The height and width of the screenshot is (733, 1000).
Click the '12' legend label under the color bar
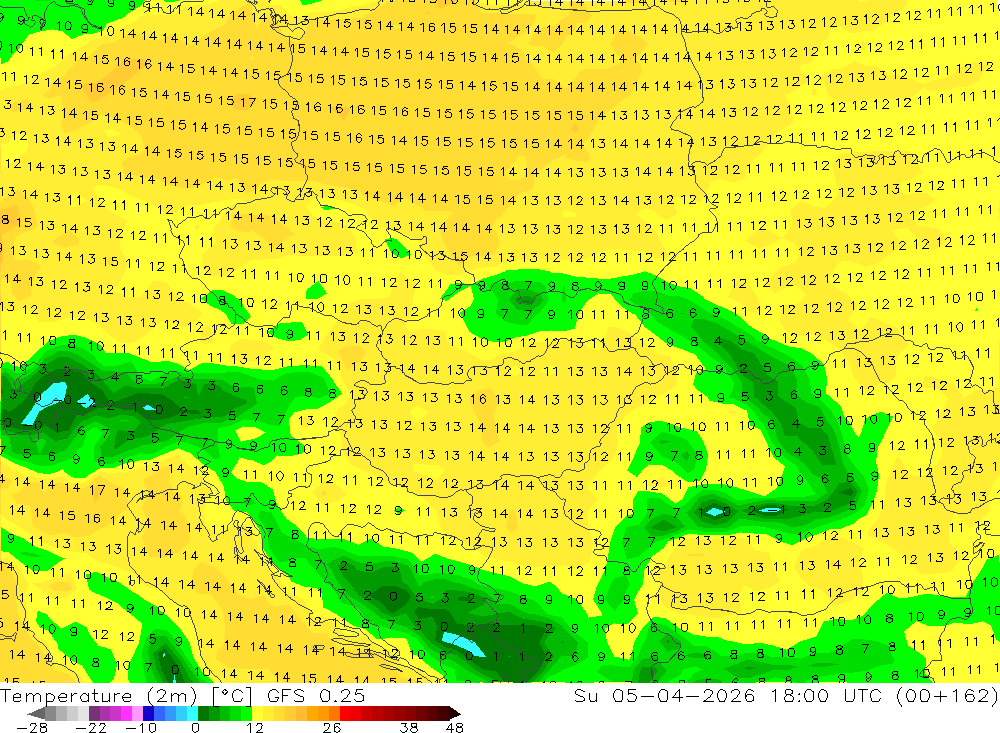[254, 727]
